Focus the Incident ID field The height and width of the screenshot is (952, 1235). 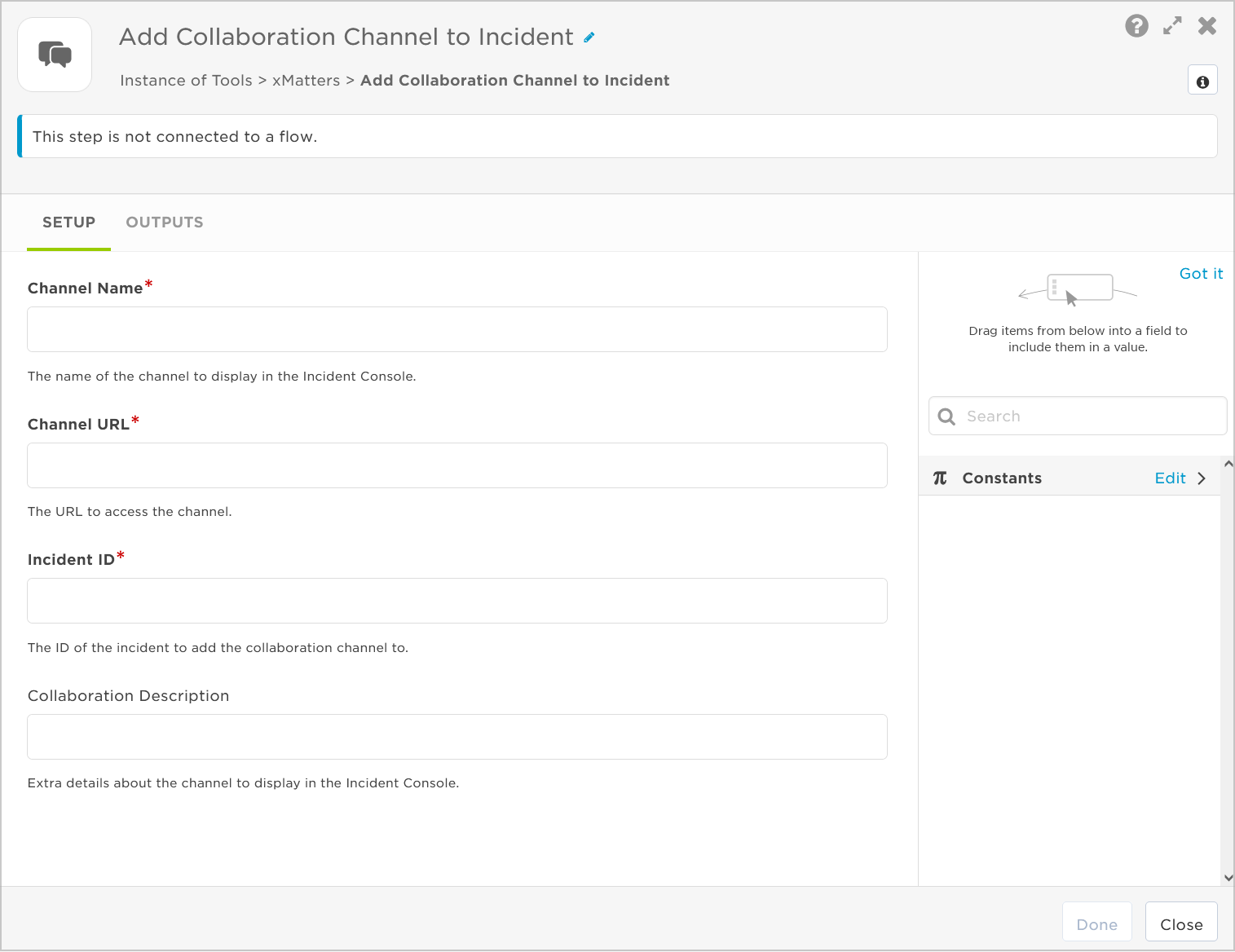point(457,601)
